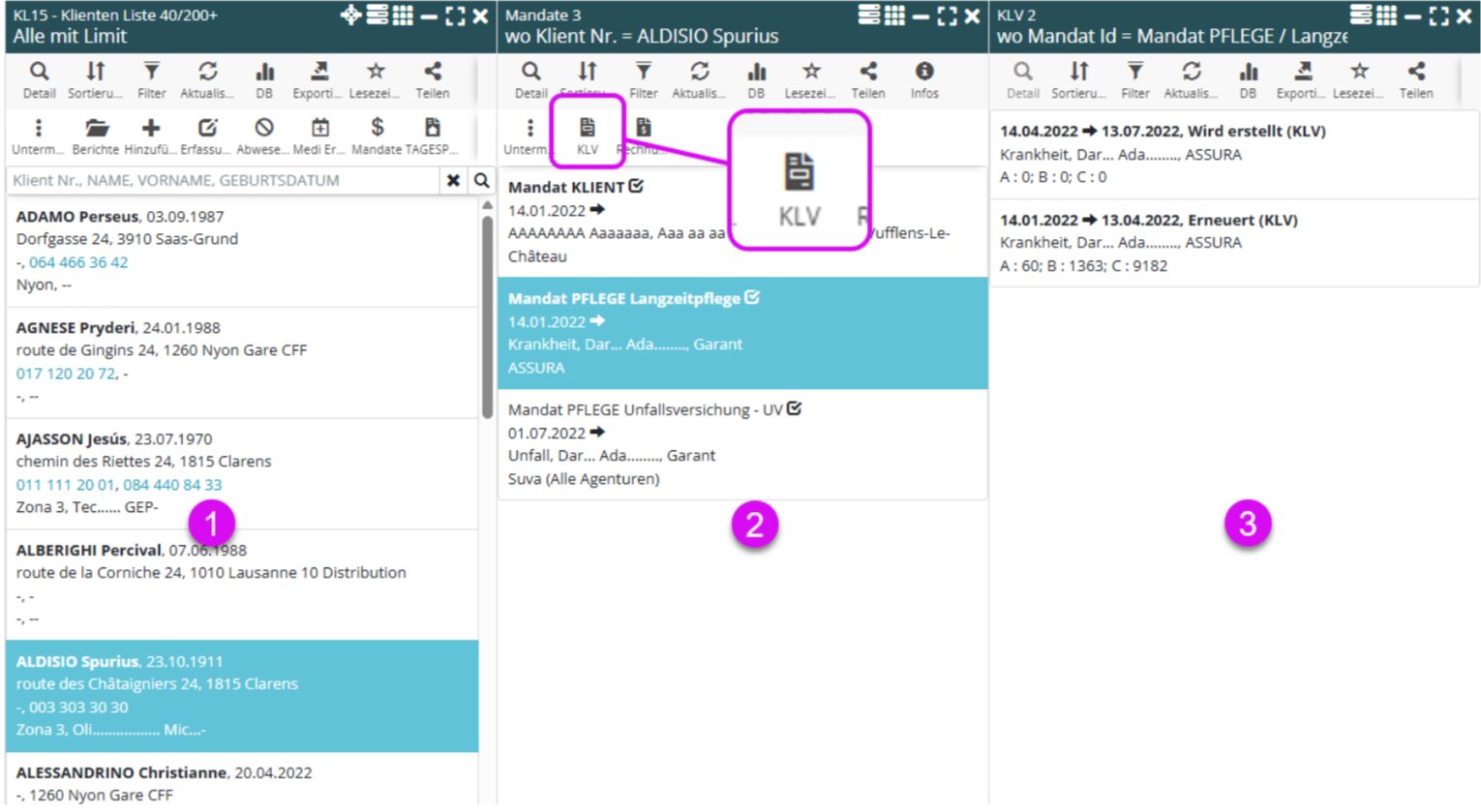This screenshot has width=1481, height=812.
Task: Click the Abwesenheit icon in Klienten toolbar
Action: [263, 135]
